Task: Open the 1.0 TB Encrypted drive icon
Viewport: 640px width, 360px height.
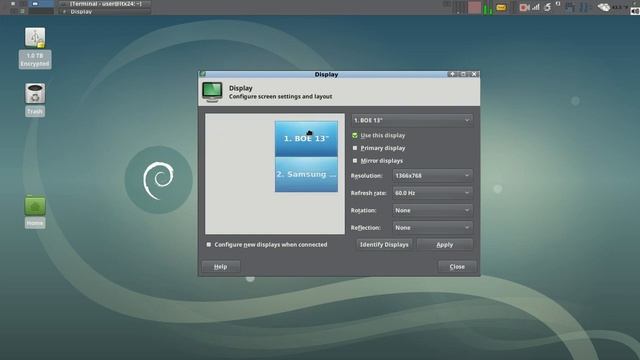Action: (x=35, y=38)
